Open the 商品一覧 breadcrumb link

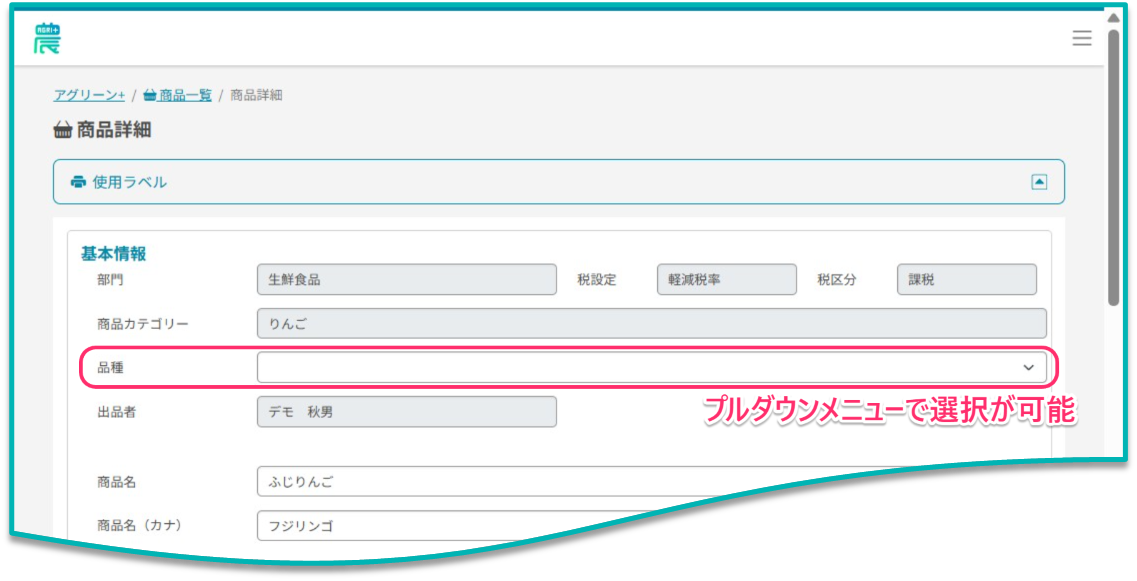click(x=185, y=95)
